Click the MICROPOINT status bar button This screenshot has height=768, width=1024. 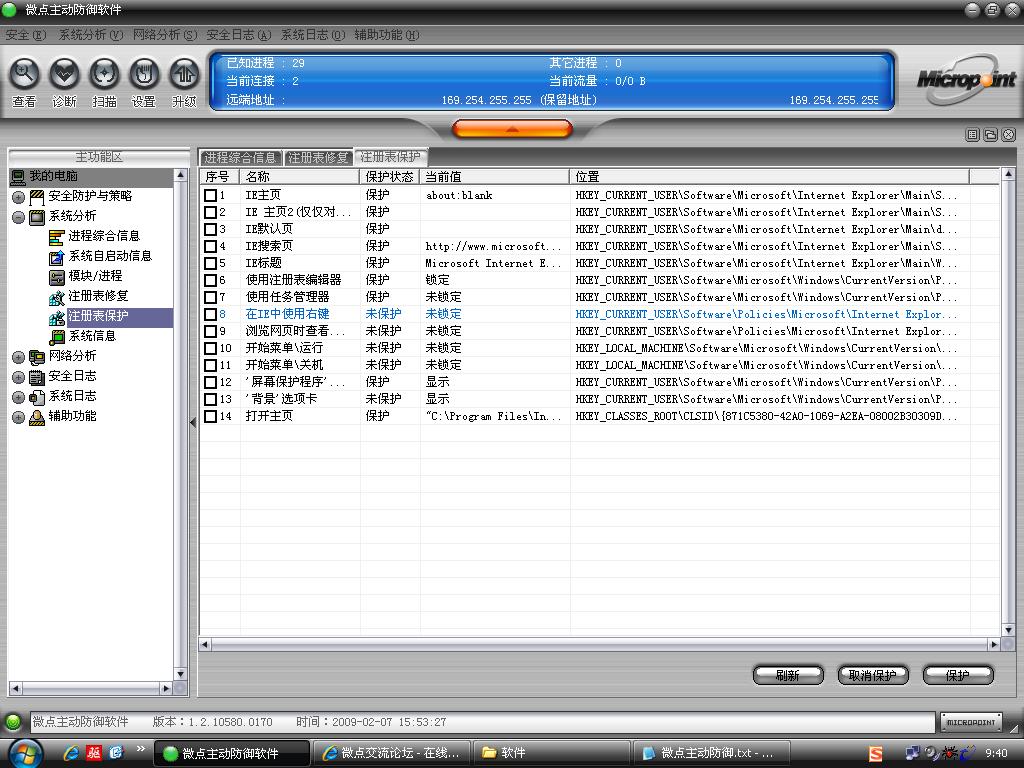970,722
